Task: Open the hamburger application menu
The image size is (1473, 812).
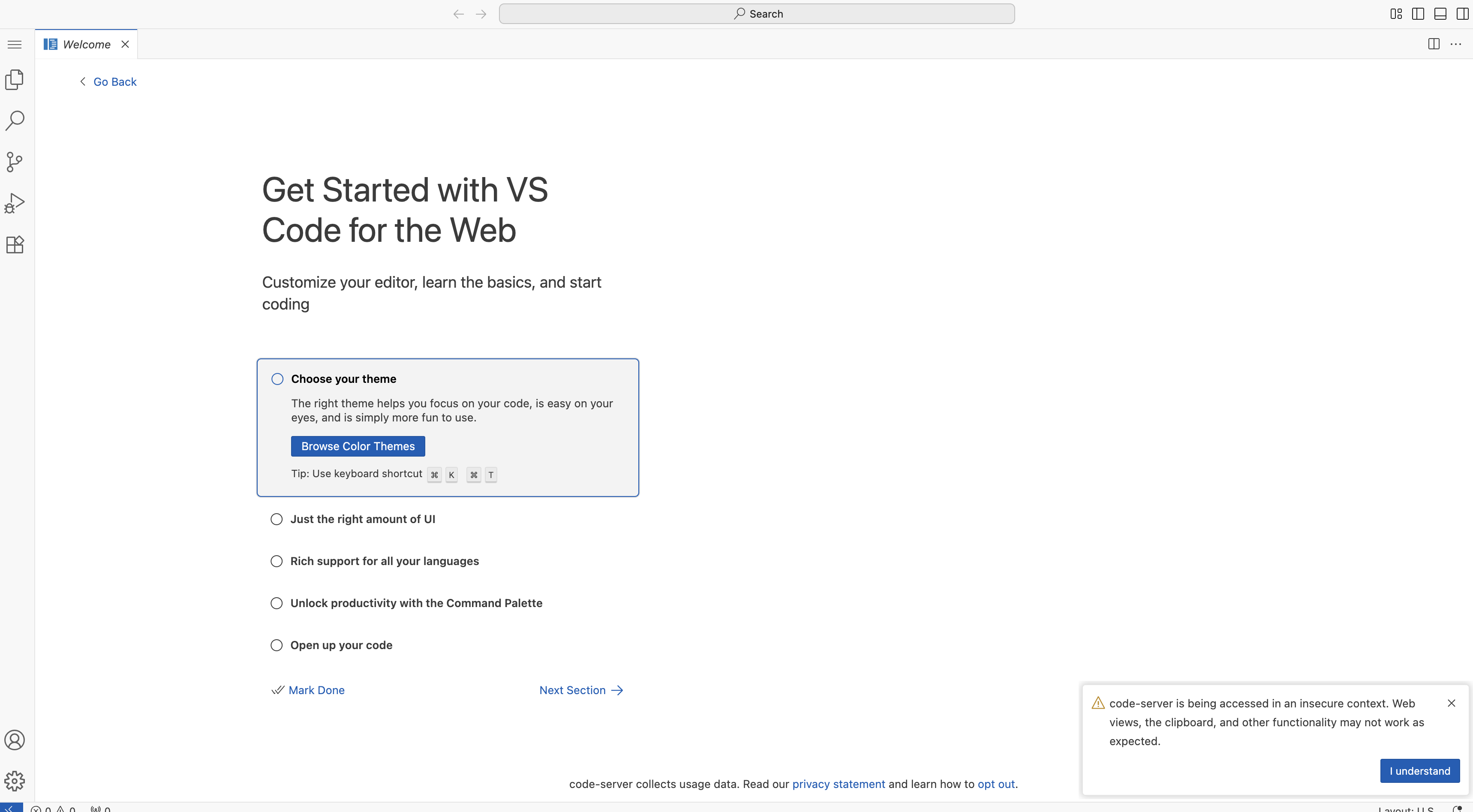Action: click(x=15, y=45)
